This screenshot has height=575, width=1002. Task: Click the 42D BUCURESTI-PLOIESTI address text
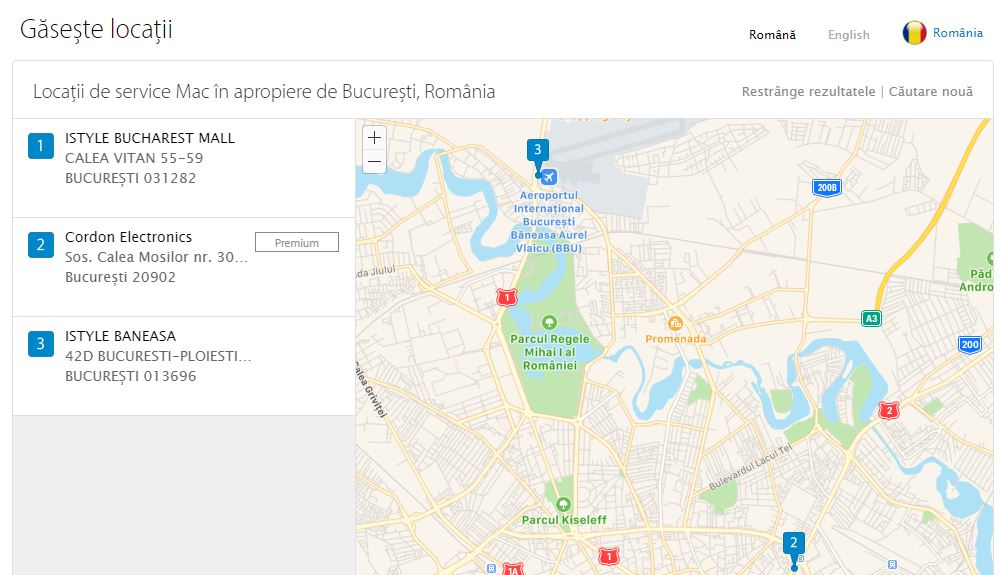point(158,356)
